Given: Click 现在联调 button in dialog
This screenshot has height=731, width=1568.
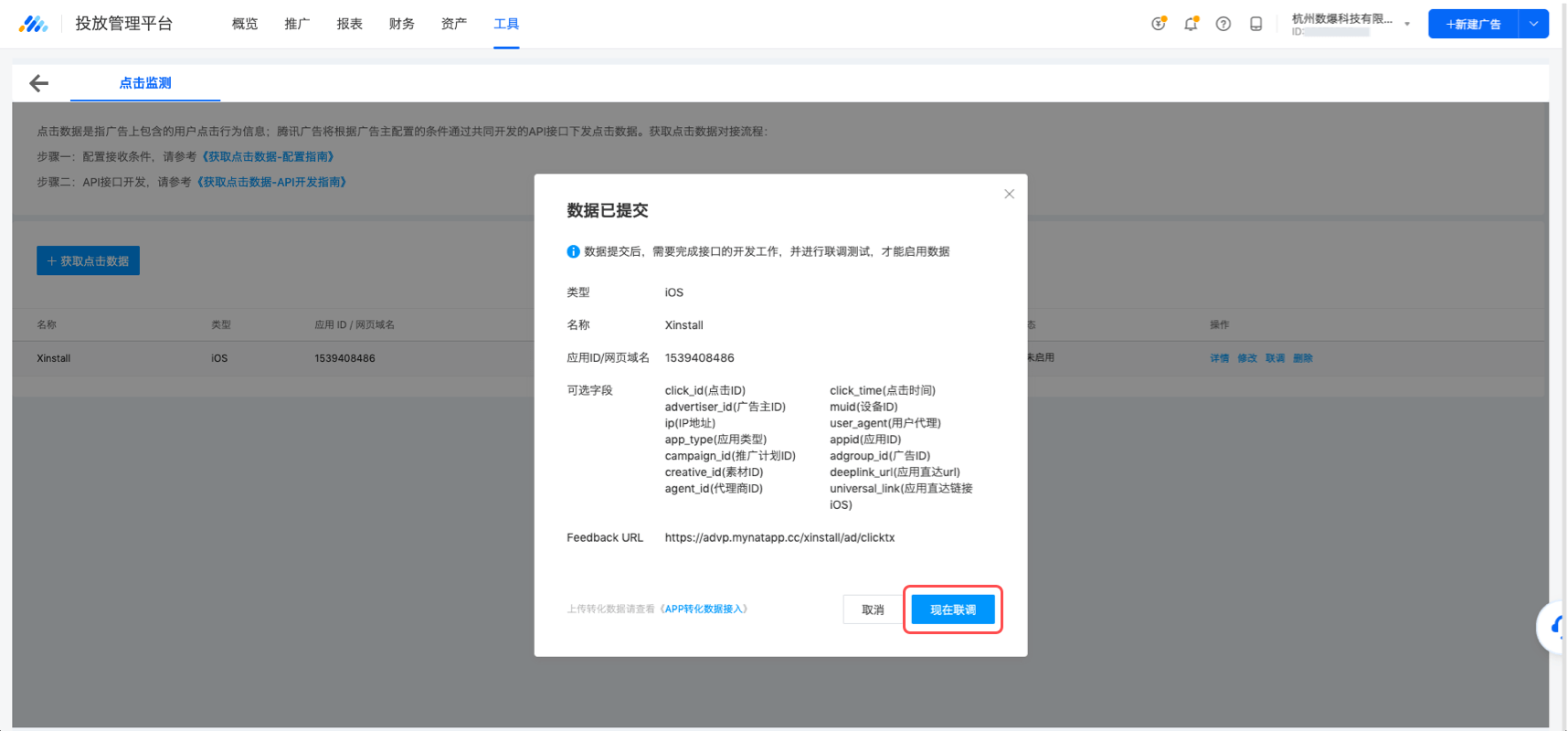Looking at the screenshot, I should (x=953, y=609).
